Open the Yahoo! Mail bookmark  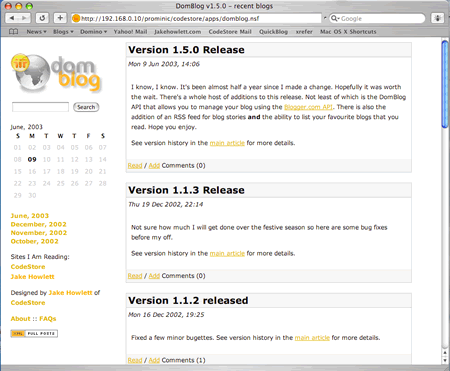click(130, 32)
